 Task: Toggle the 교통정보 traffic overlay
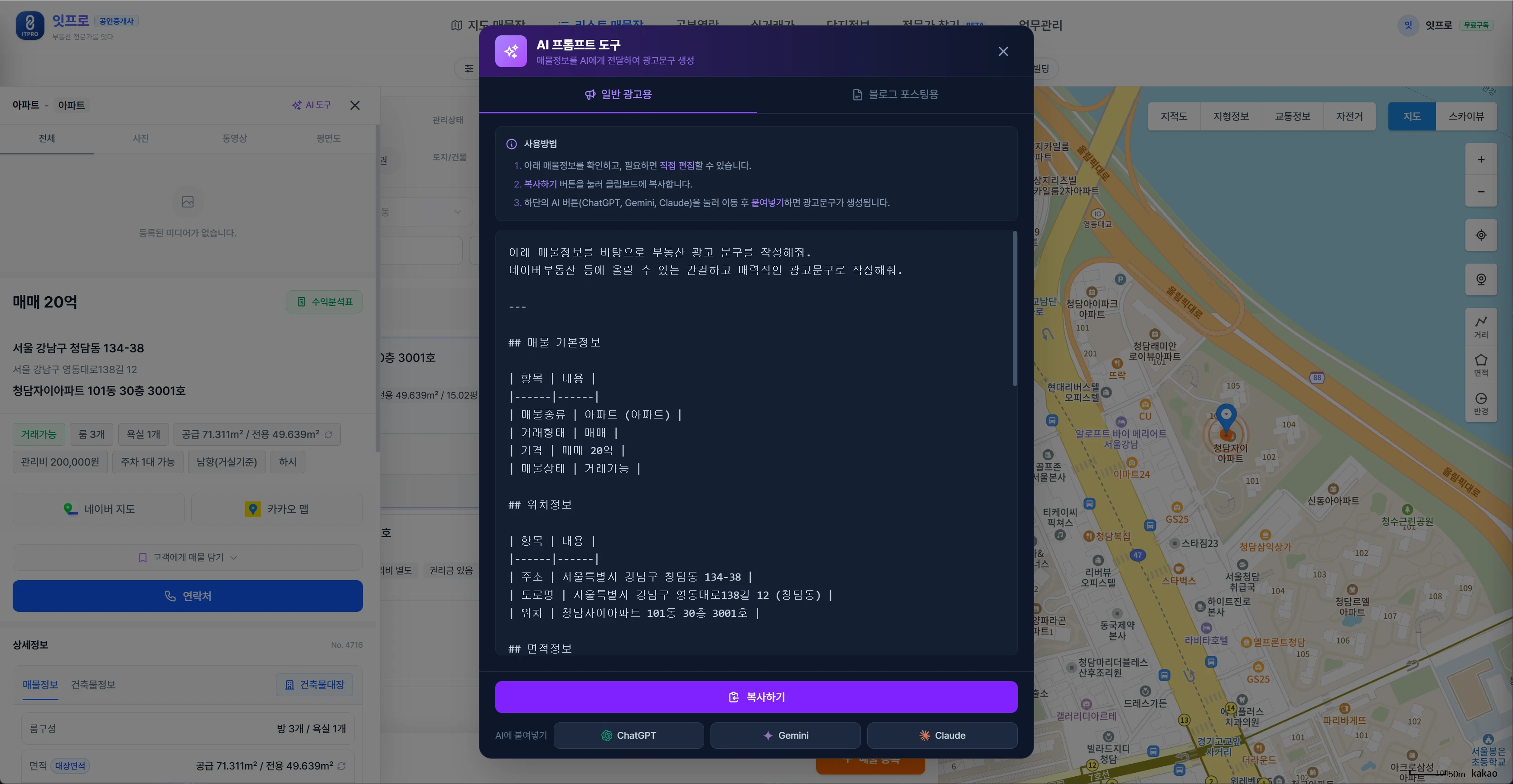pyautogui.click(x=1293, y=116)
